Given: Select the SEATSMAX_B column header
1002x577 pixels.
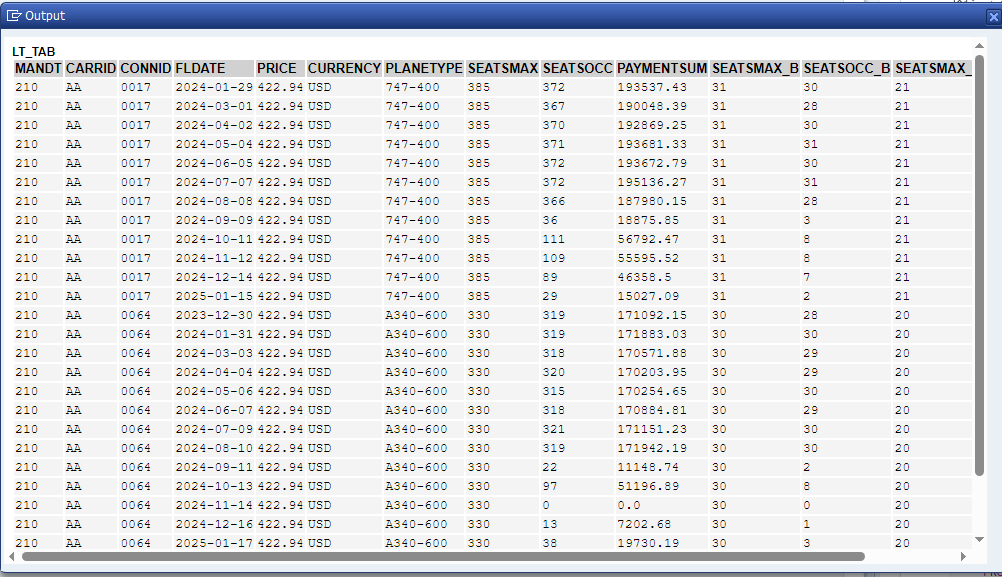Looking at the screenshot, I should pyautogui.click(x=755, y=68).
